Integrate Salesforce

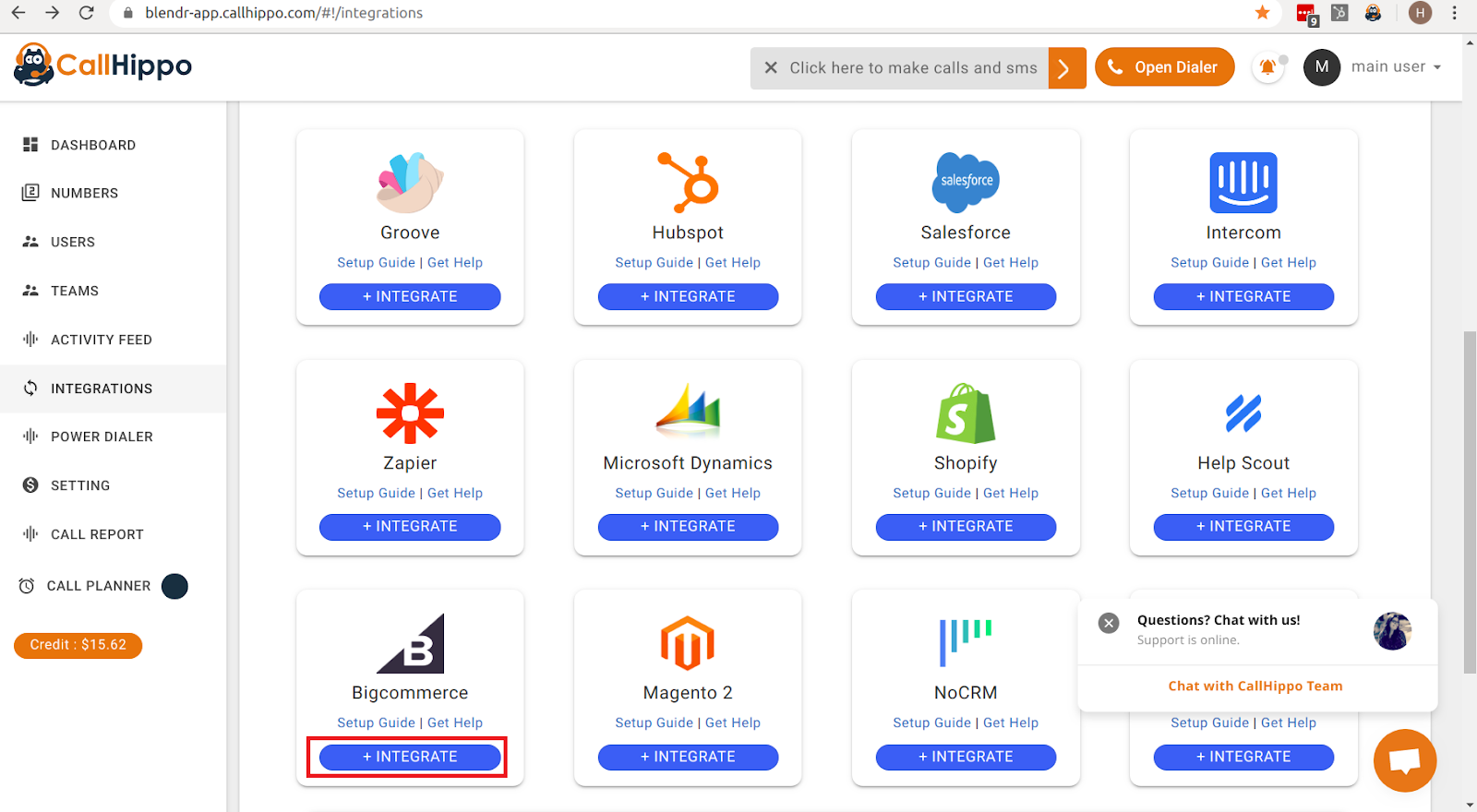tap(966, 296)
